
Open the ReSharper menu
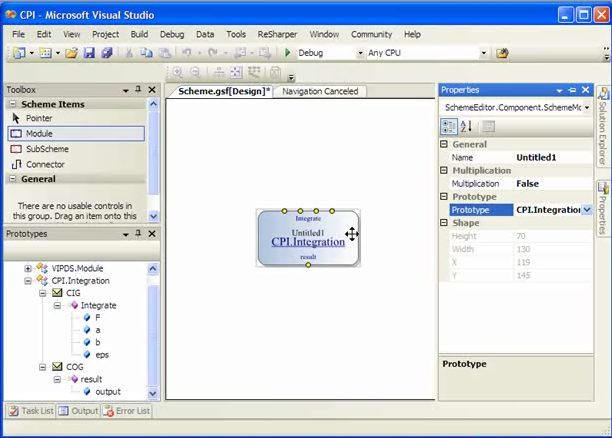click(277, 34)
